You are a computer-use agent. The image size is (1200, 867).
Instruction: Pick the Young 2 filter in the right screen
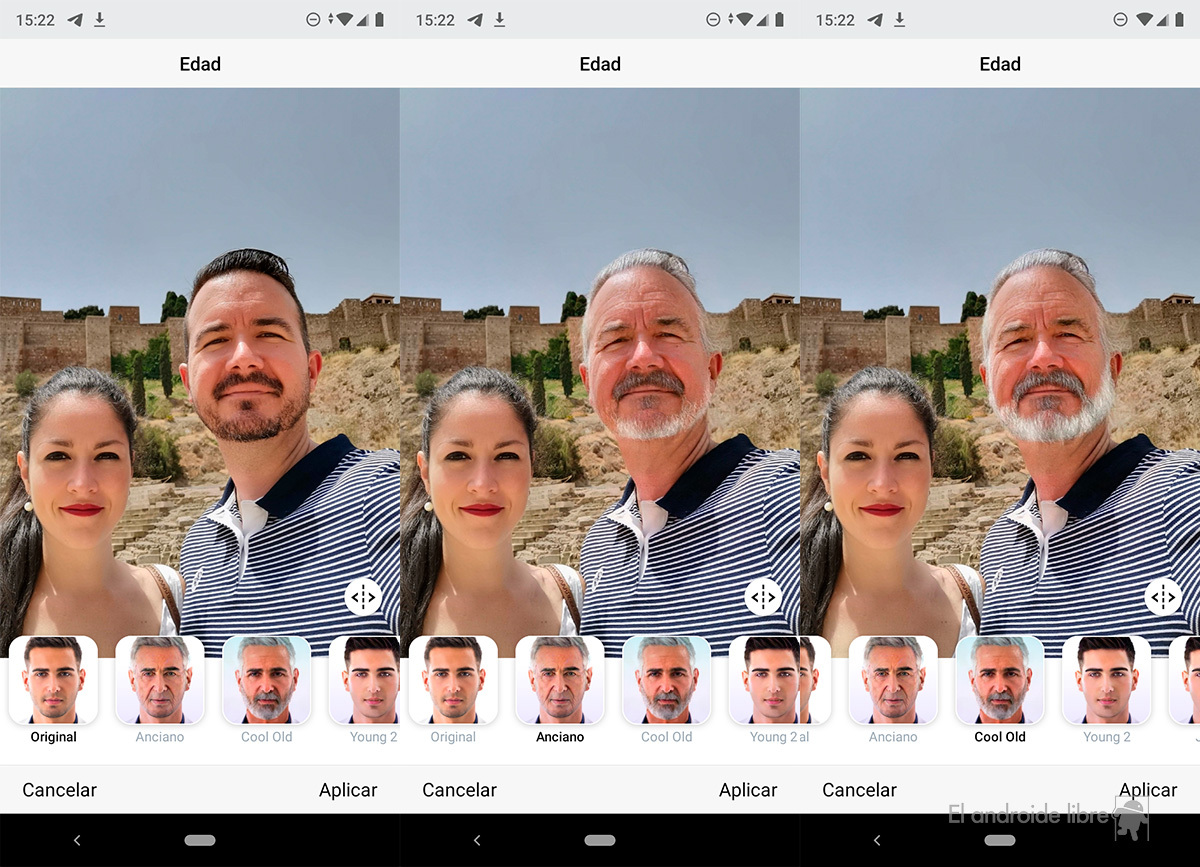(x=1106, y=680)
